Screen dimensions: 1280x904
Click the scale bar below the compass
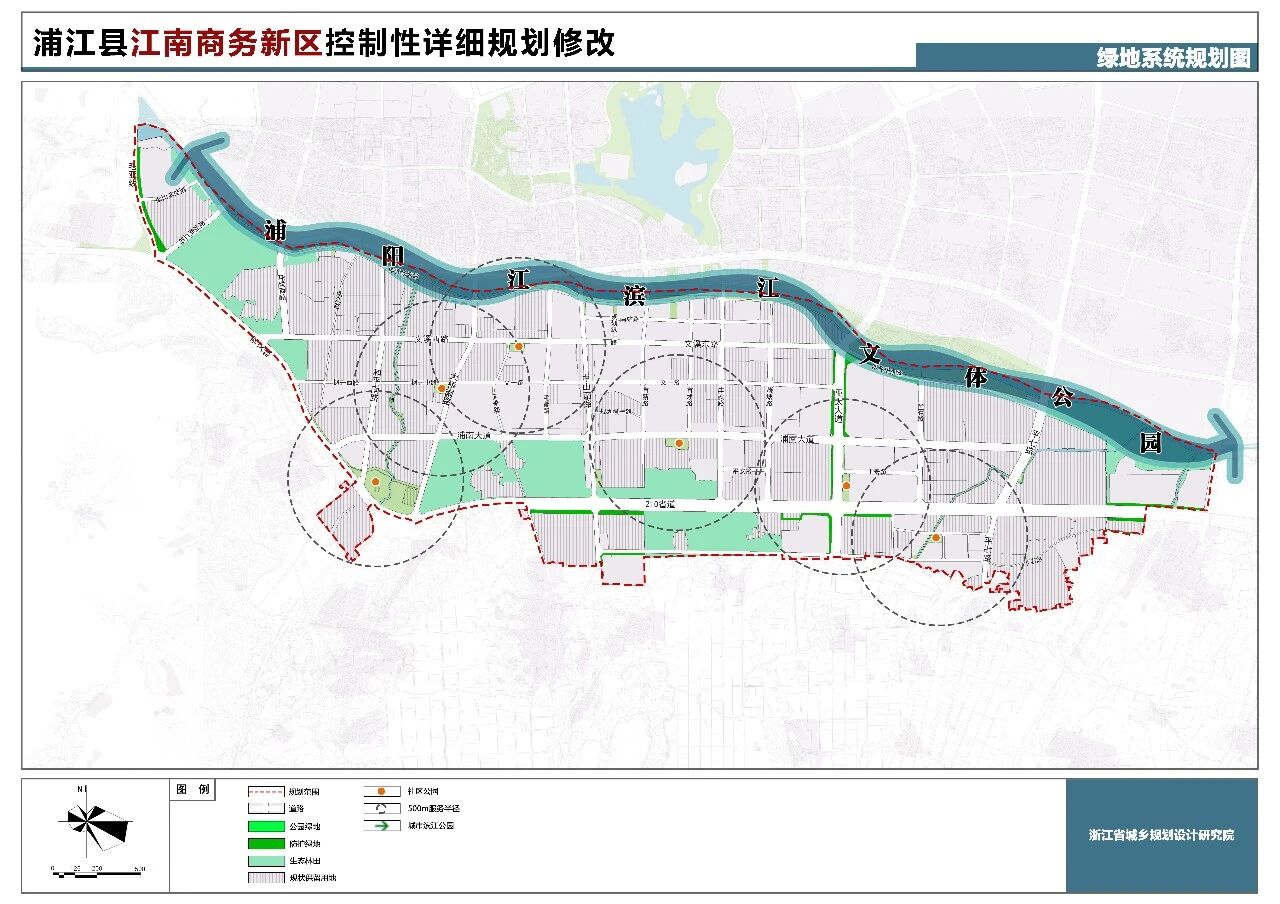(97, 874)
